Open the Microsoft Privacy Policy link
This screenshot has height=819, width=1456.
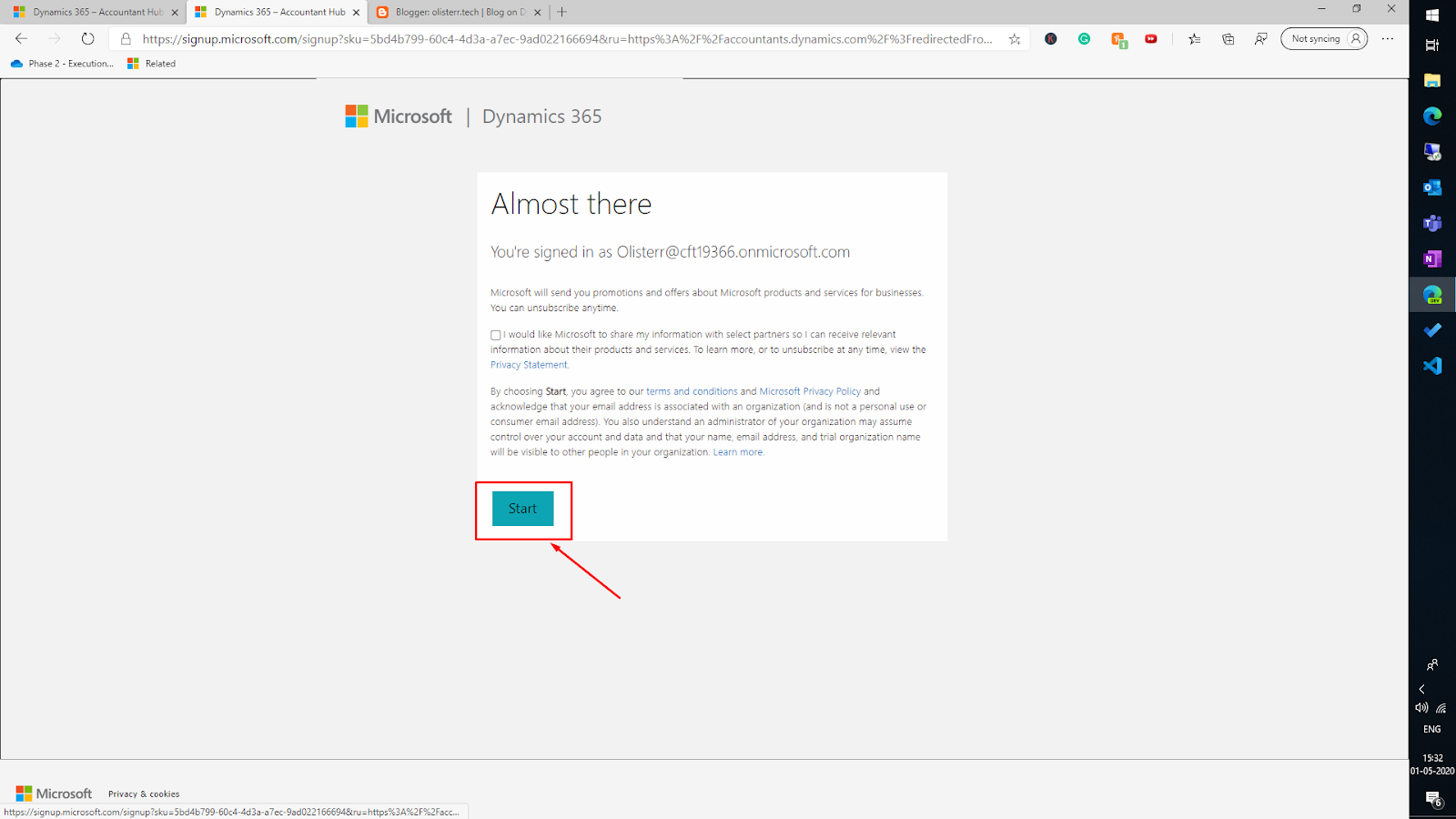(810, 391)
